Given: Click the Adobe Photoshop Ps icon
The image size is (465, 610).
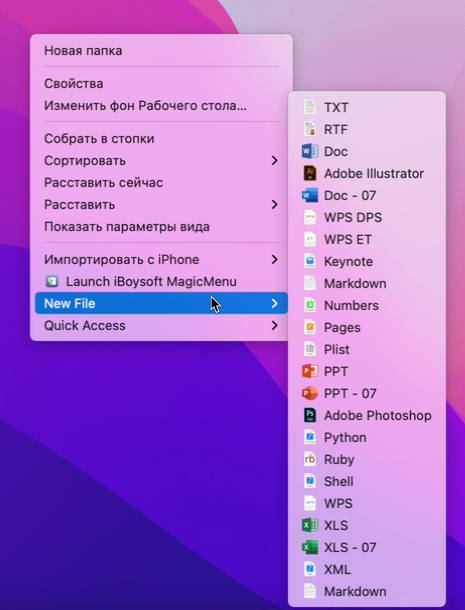Looking at the screenshot, I should click(x=310, y=415).
